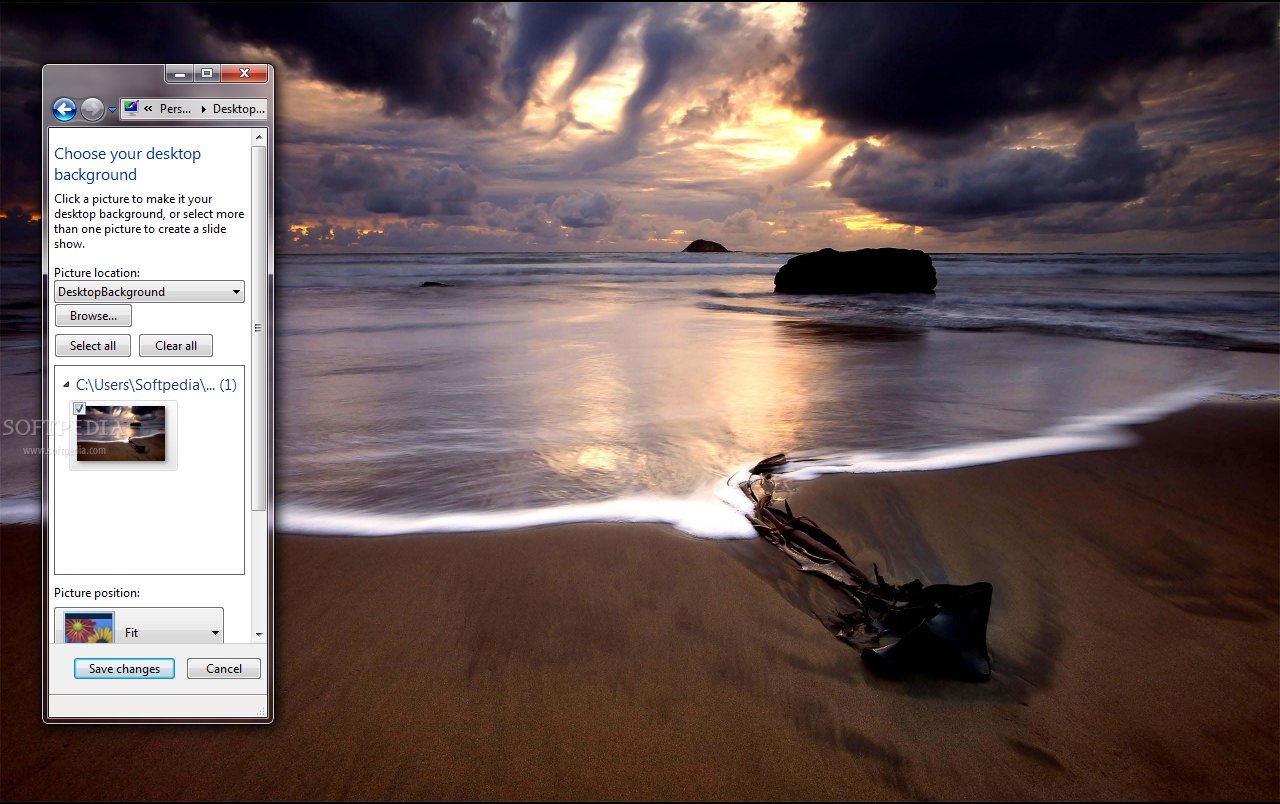
Task: Click Save changes button
Action: click(124, 669)
